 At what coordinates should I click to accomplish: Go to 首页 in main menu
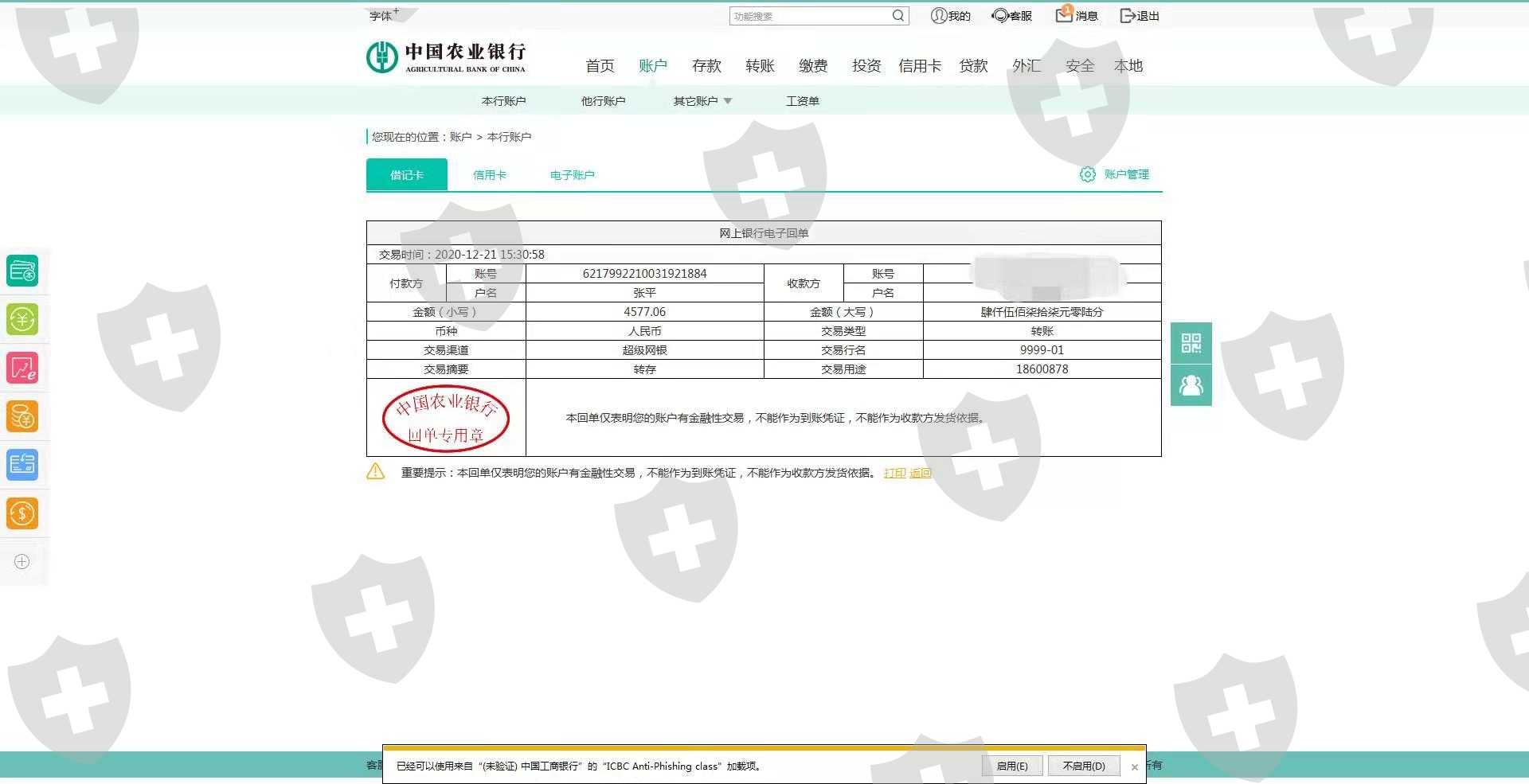pos(600,66)
